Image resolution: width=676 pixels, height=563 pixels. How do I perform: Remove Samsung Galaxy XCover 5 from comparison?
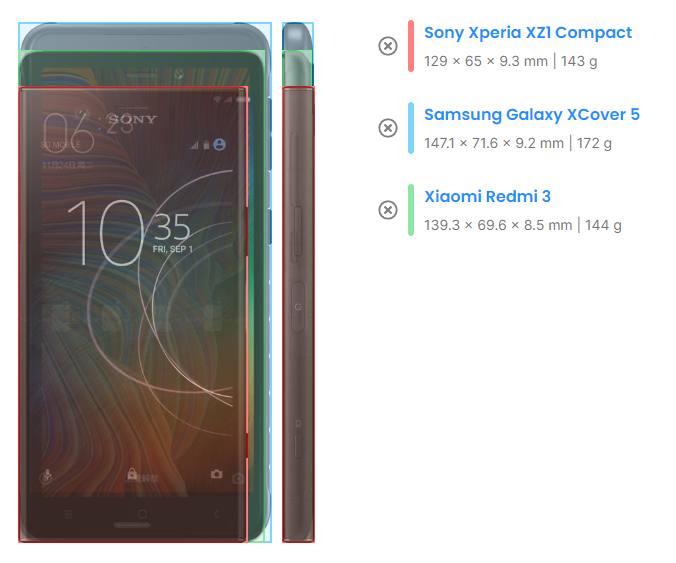388,128
